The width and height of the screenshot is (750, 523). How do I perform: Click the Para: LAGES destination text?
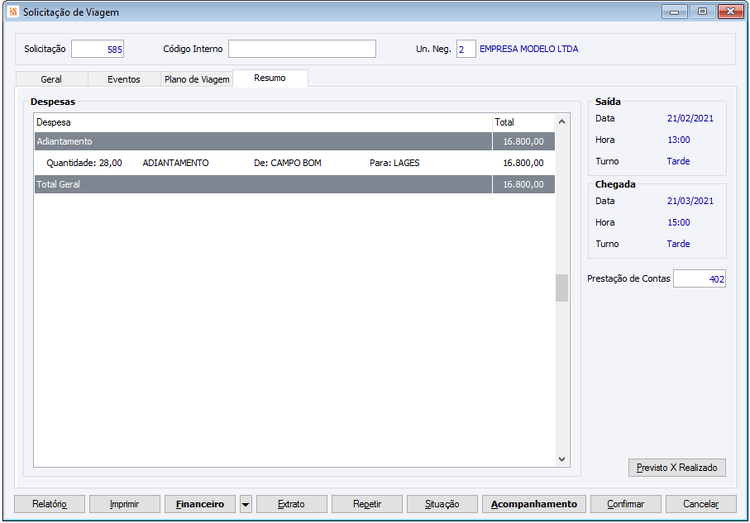[x=394, y=163]
